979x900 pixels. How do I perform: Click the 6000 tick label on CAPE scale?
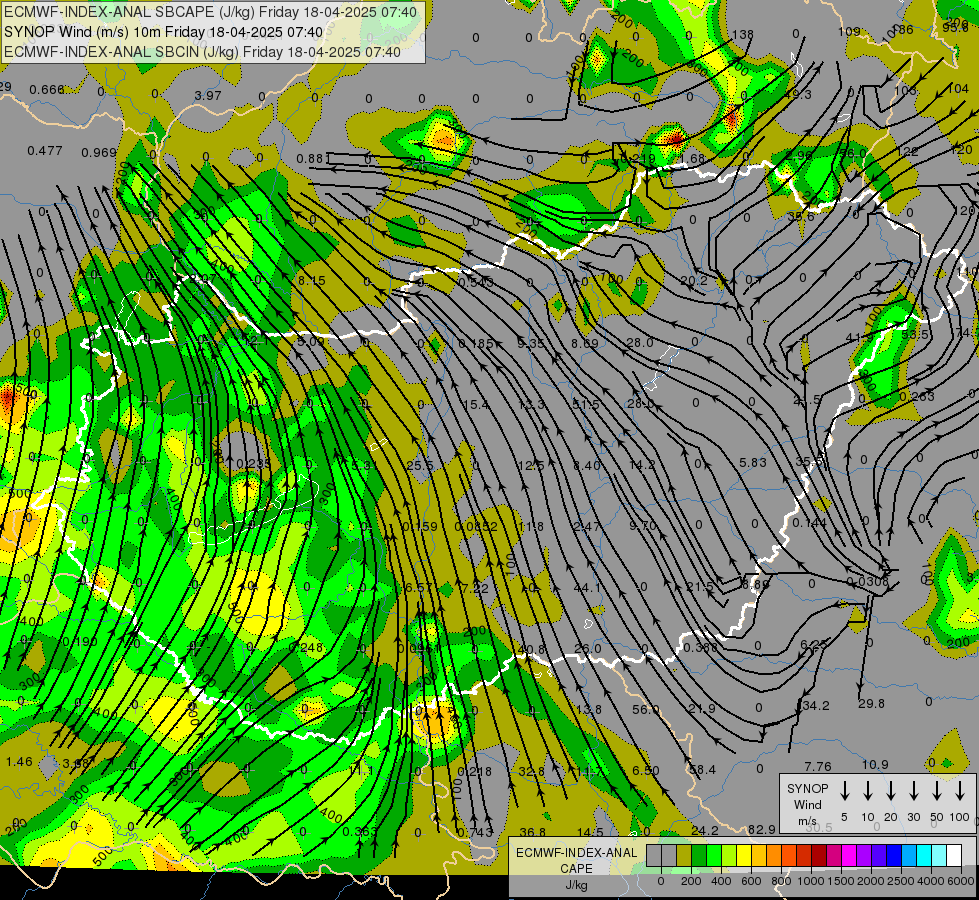tap(960, 881)
